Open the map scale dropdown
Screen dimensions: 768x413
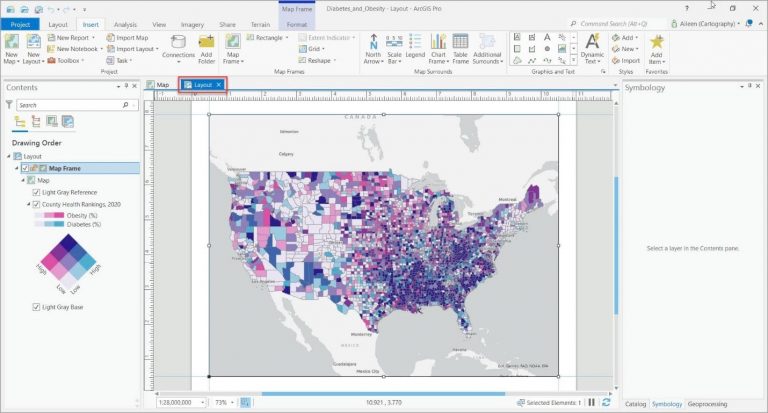(x=202, y=402)
